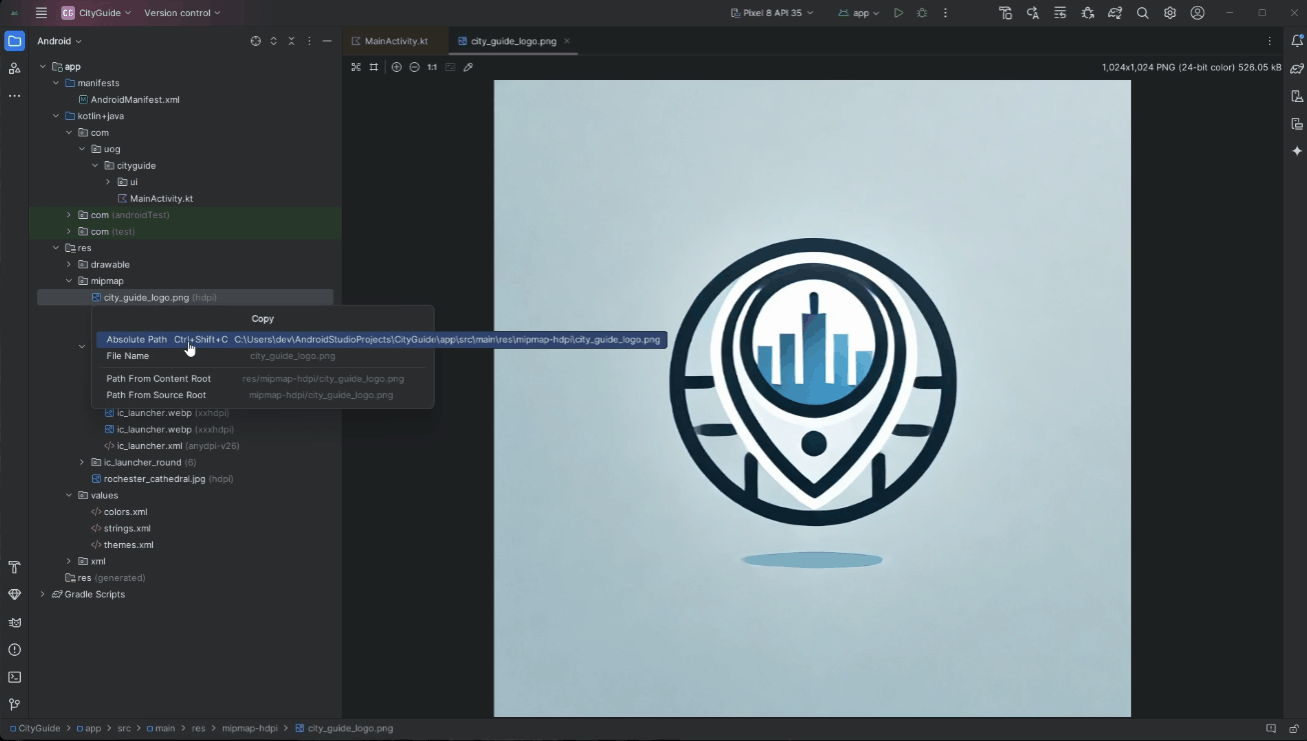The height and width of the screenshot is (741, 1307).
Task: Open the Project tool window folder icon
Action: point(14,41)
